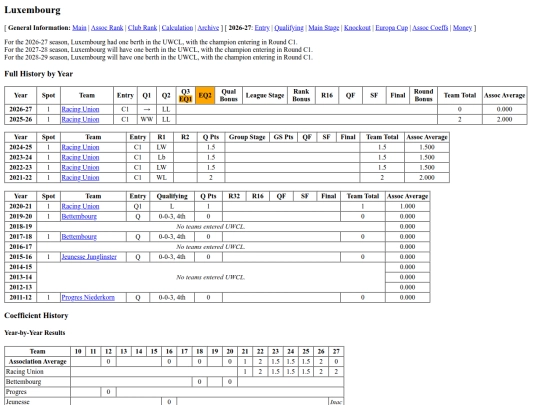Follow the Europa Cup link
Viewport: 540px width, 405px height.
click(x=392, y=28)
